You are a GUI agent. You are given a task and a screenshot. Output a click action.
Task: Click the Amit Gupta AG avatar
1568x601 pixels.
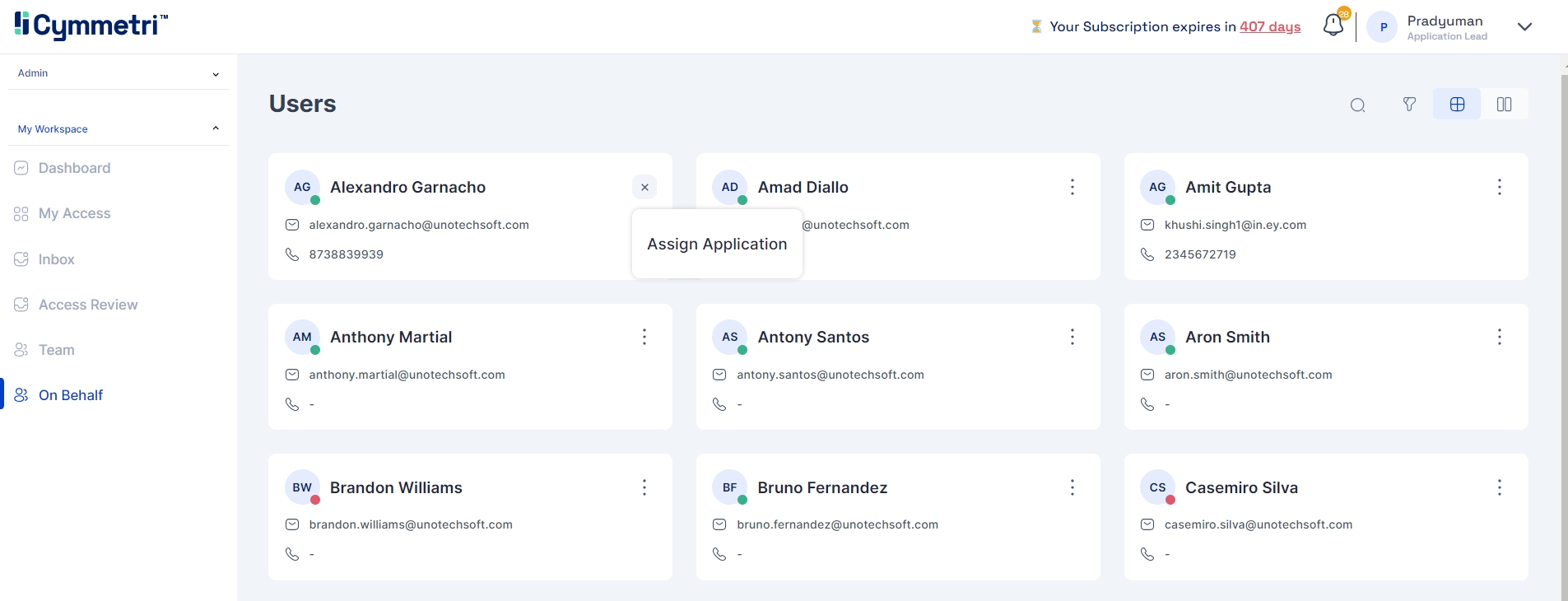click(x=1156, y=187)
